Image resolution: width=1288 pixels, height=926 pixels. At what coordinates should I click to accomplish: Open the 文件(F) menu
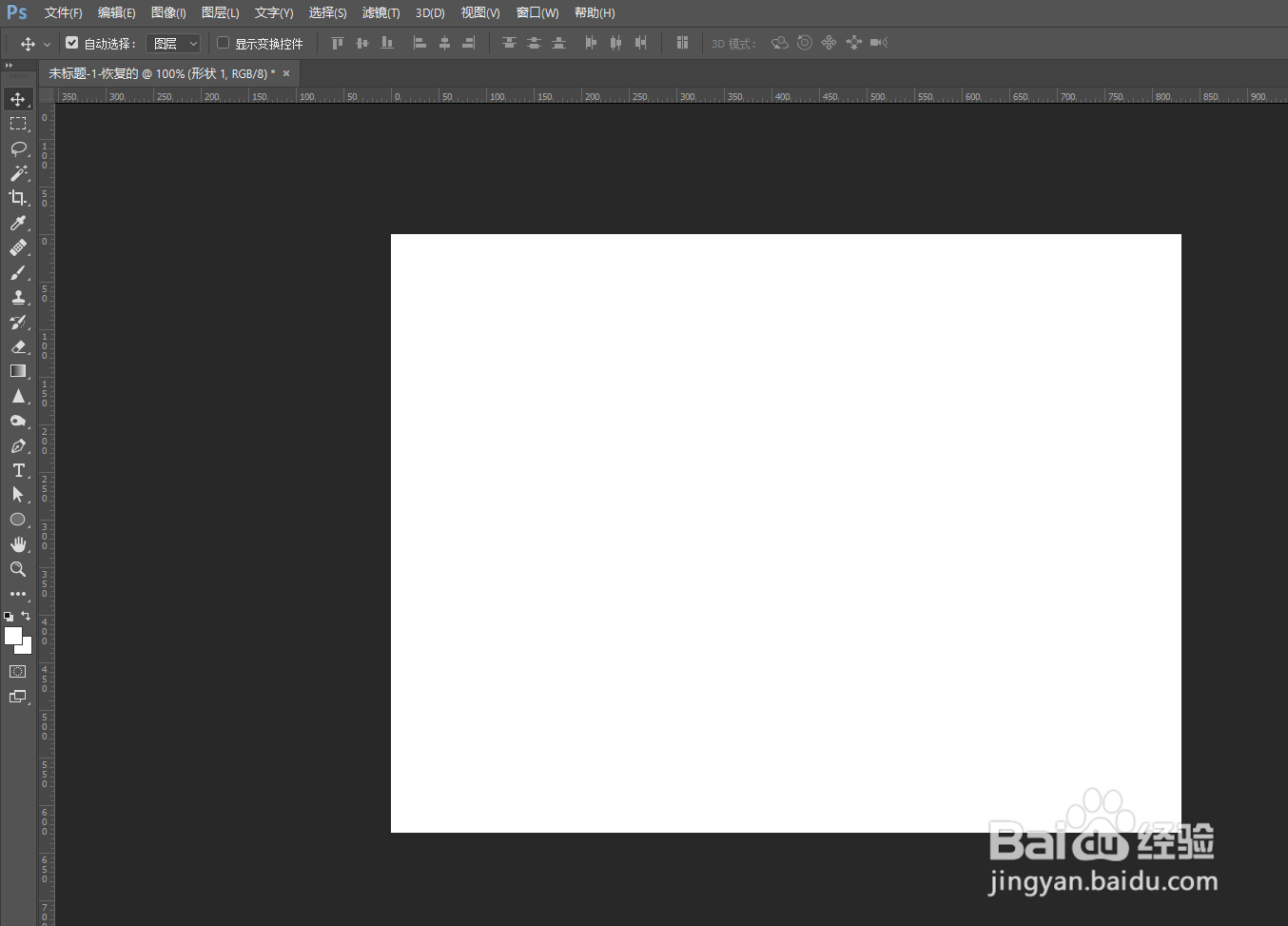pyautogui.click(x=63, y=12)
